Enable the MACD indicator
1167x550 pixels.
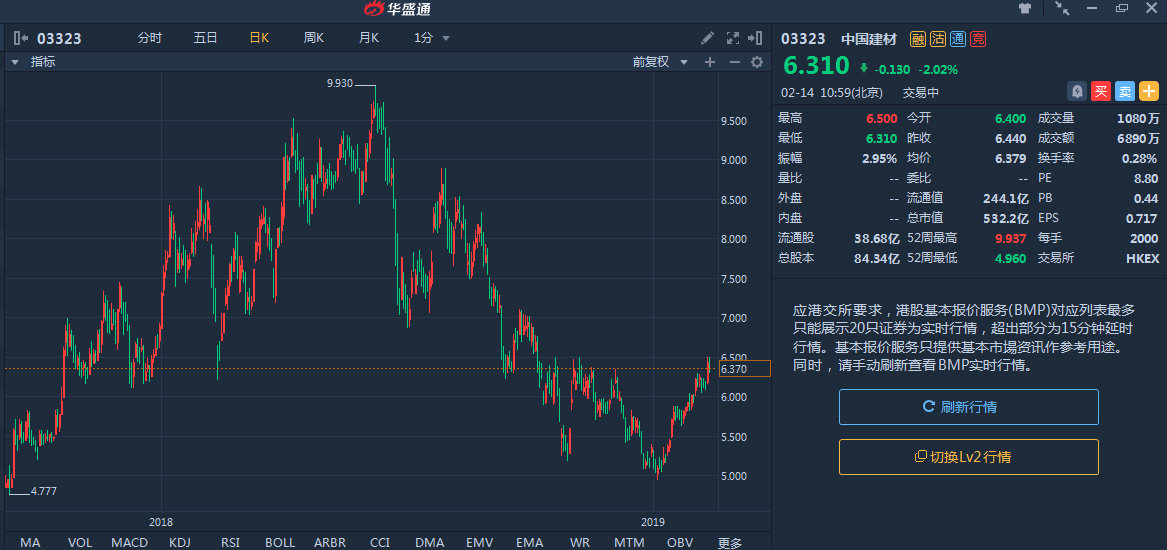click(x=130, y=543)
